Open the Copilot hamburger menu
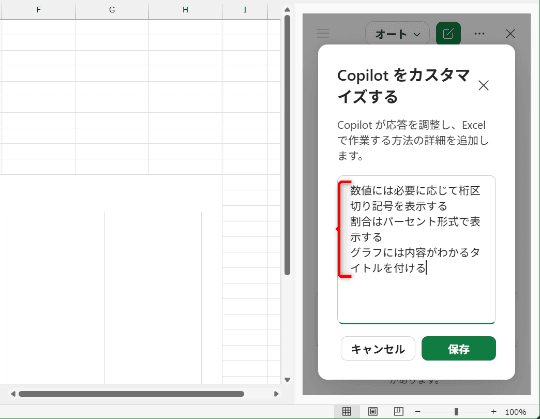 point(323,33)
